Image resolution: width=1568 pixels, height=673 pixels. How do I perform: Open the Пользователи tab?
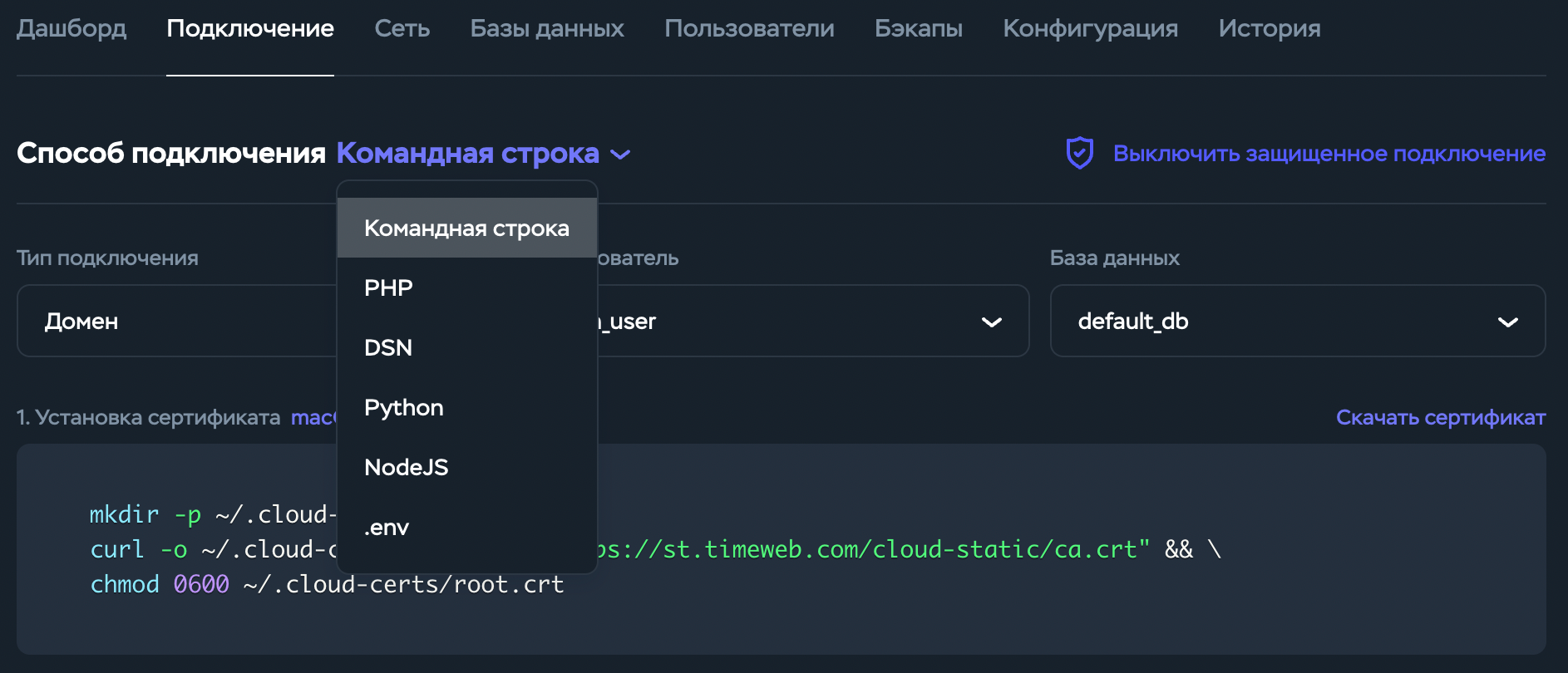click(749, 28)
